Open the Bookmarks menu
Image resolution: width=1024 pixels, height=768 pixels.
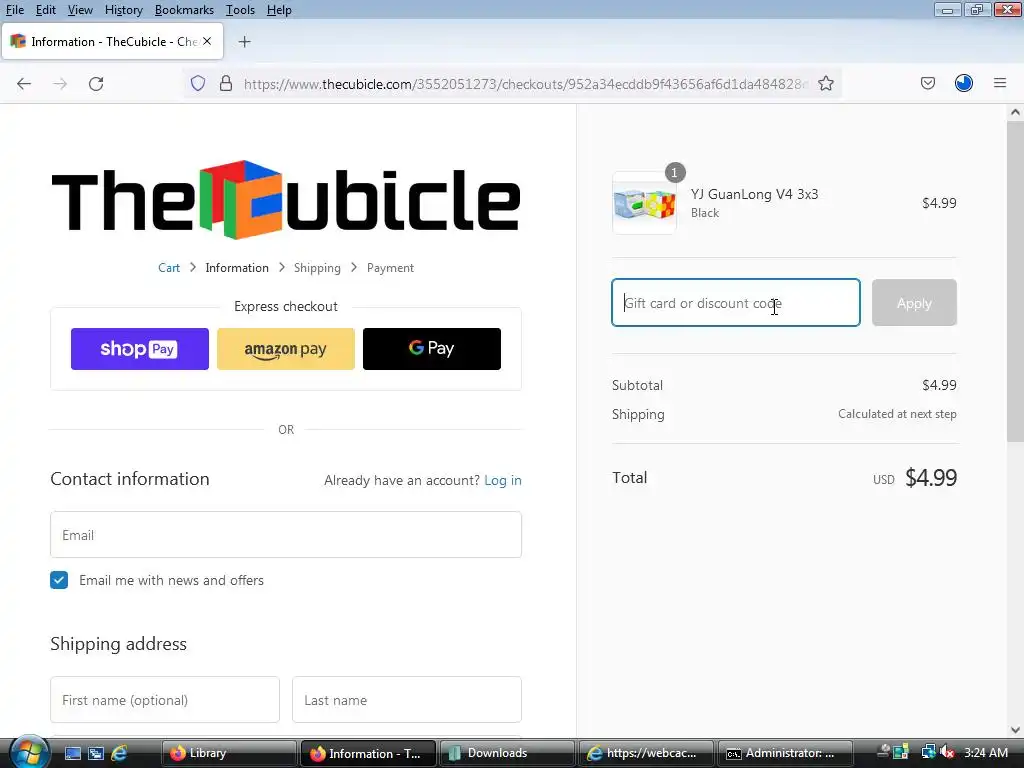(184, 10)
